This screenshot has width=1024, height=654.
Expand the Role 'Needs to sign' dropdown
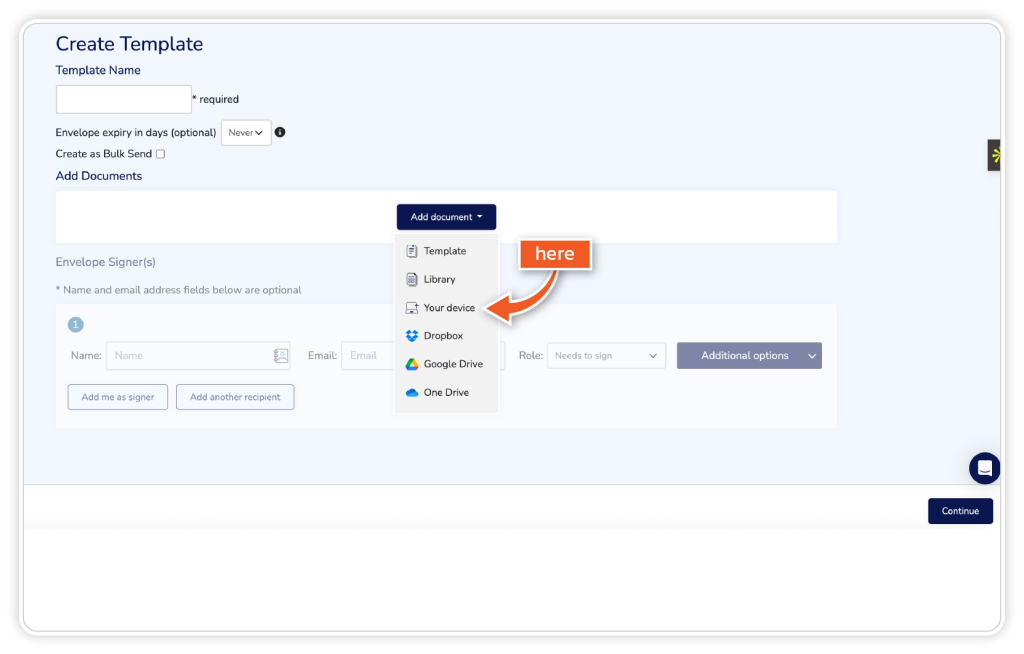pos(606,356)
